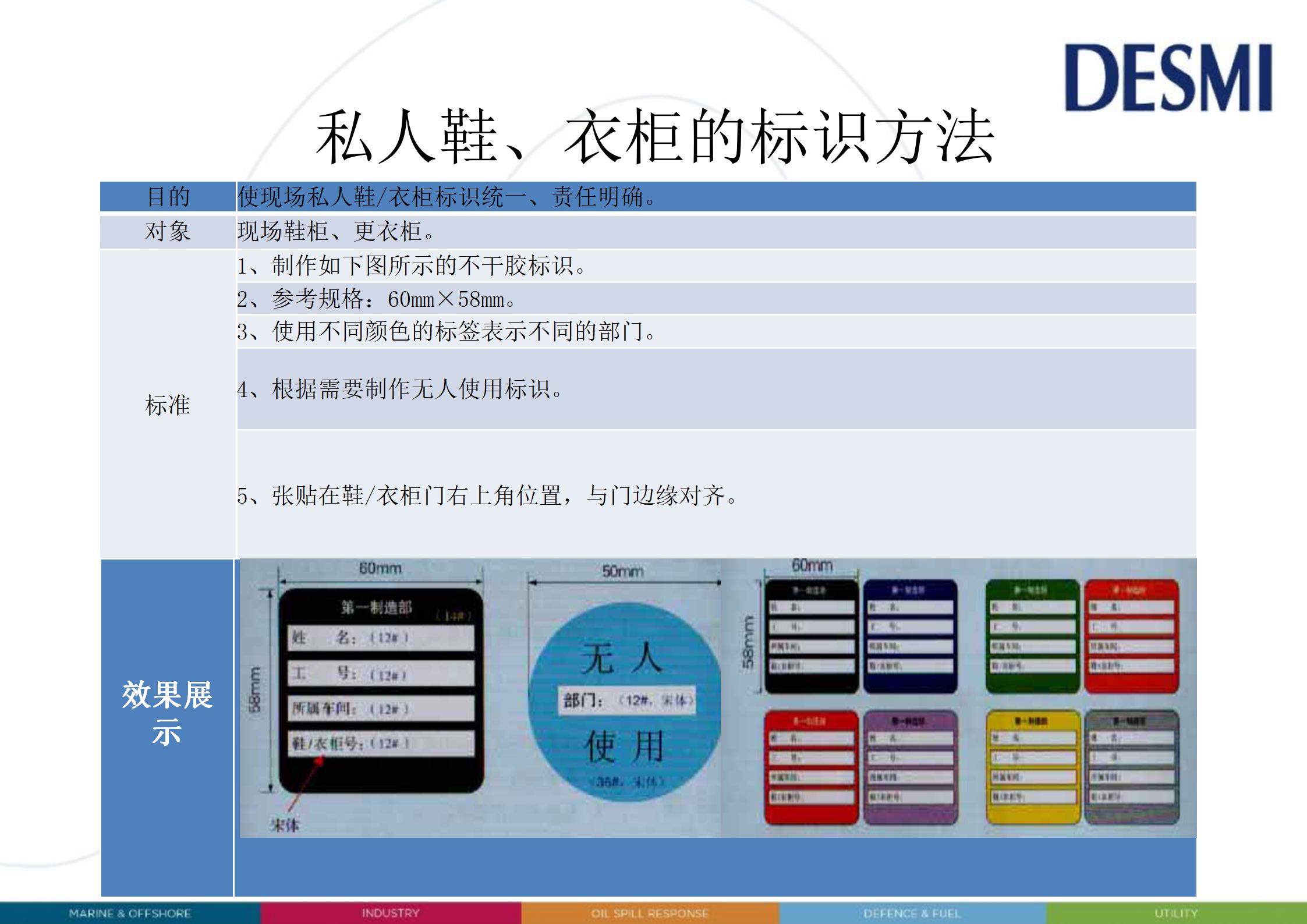Click the DESMI logo
1307x924 pixels.
coord(1168,77)
